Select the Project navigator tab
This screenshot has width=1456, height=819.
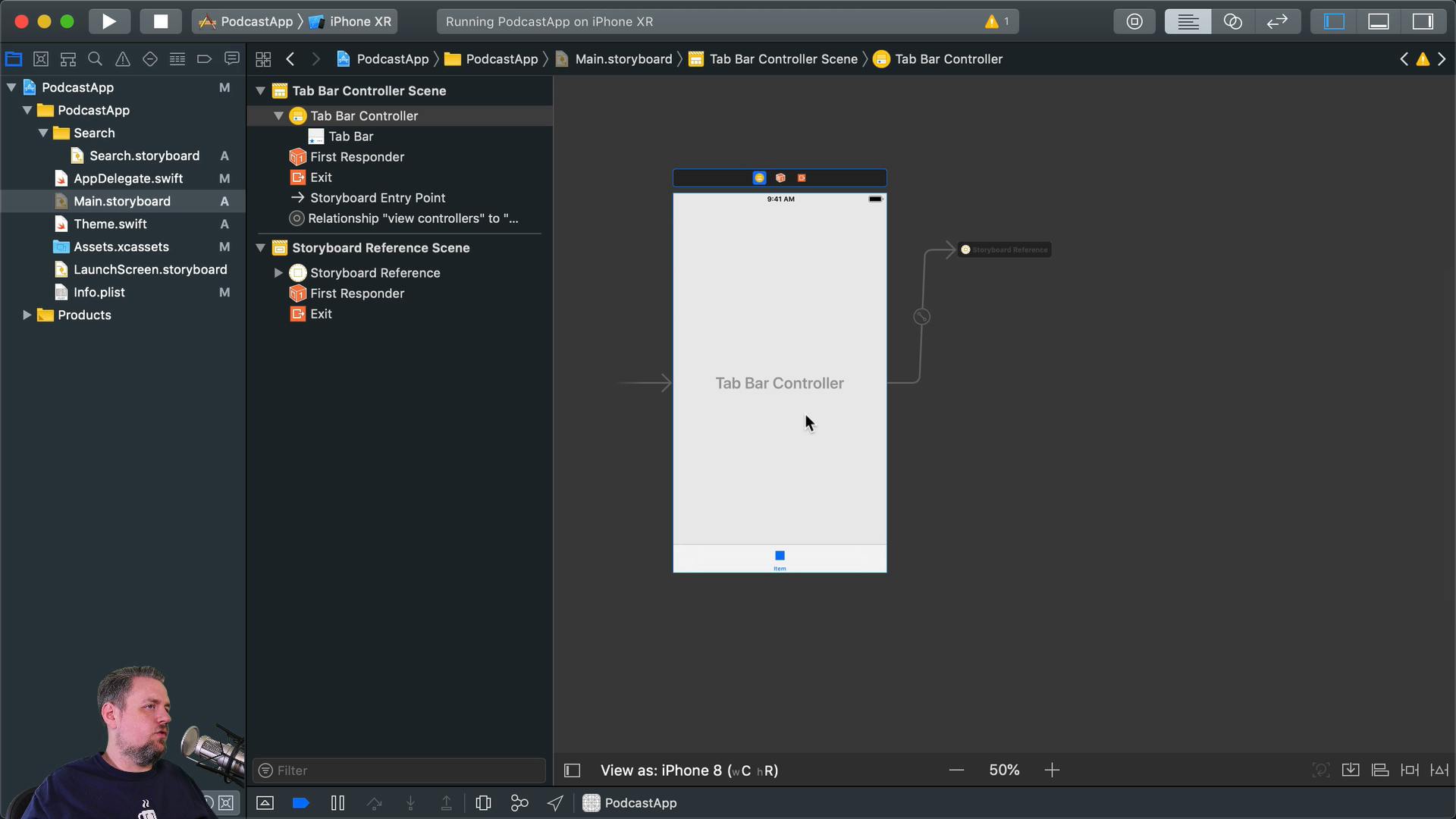pyautogui.click(x=14, y=59)
